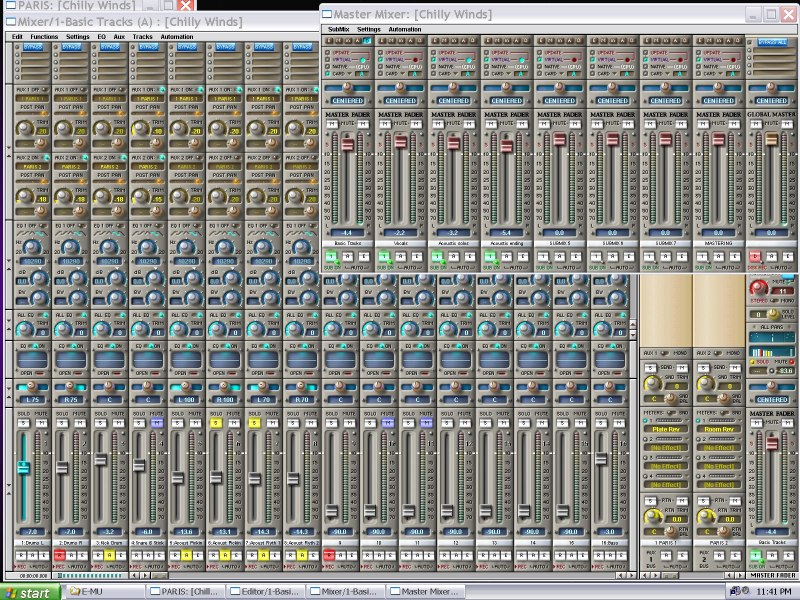Viewport: 800px width, 600px height.
Task: Switch to E-MU taskbar item
Action: click(105, 592)
